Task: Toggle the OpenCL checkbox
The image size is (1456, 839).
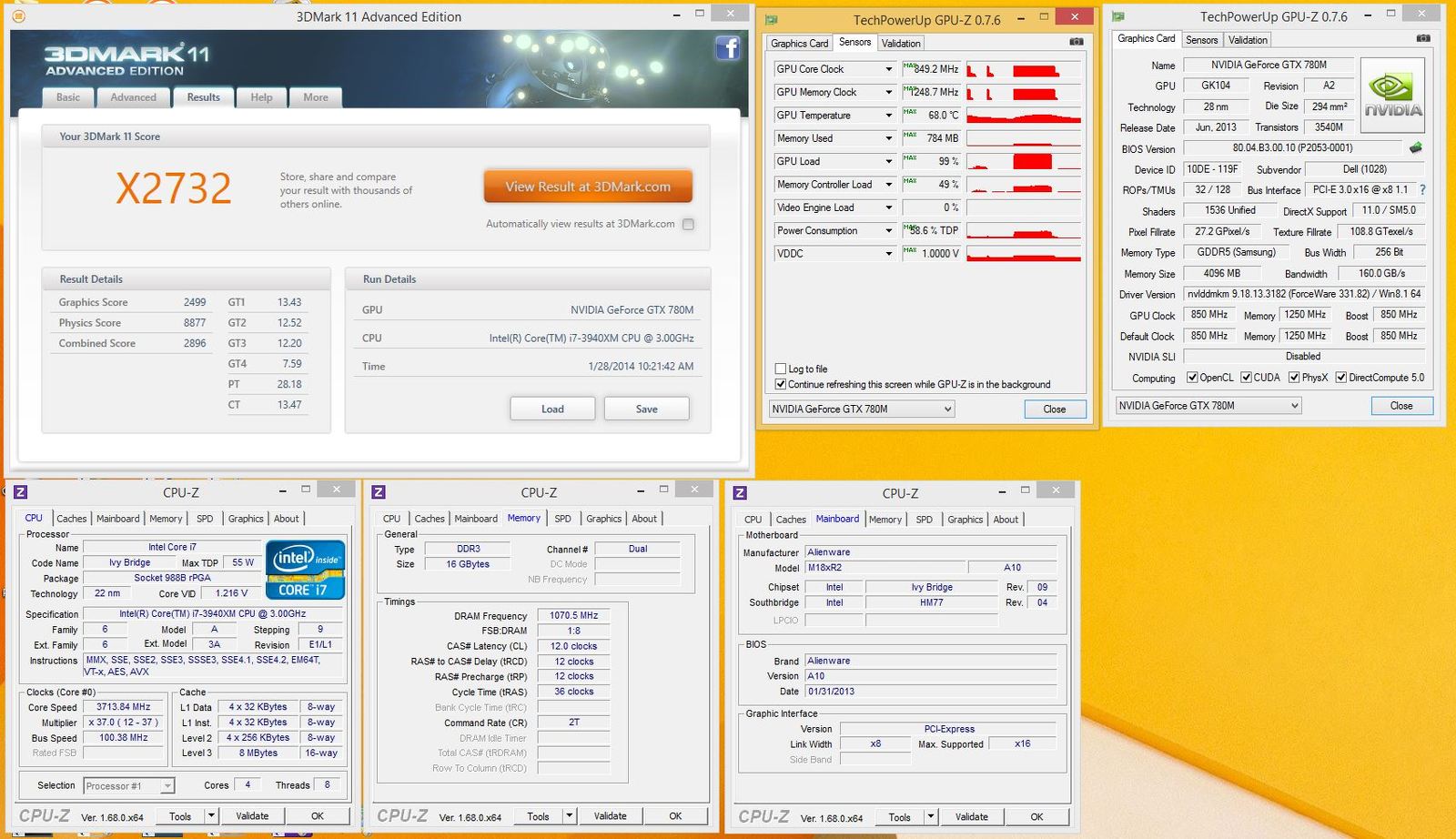Action: point(1192,378)
